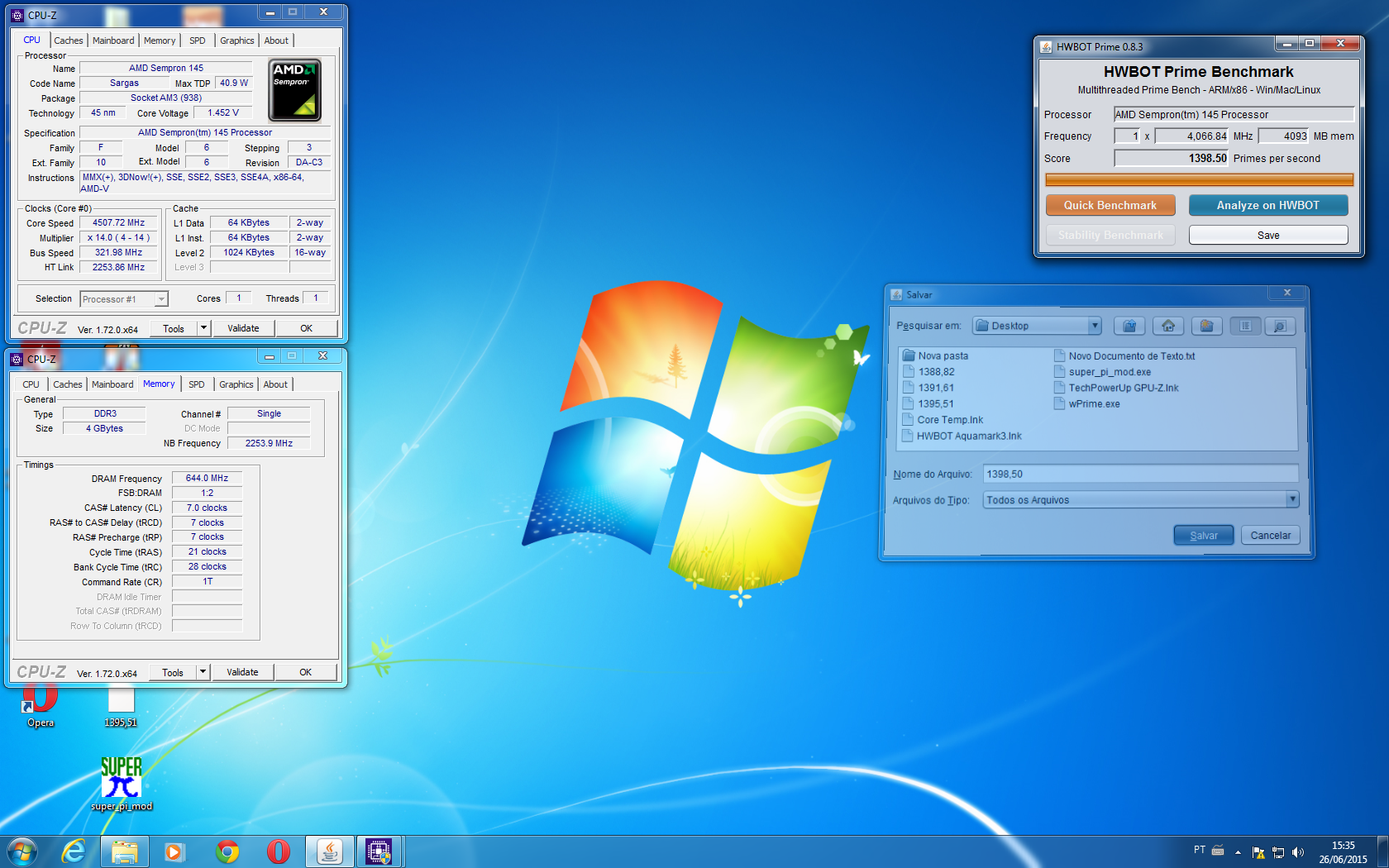Click the HWBOT Score field 1398.50
Screen dimensions: 1389x868
[x=1171, y=158]
